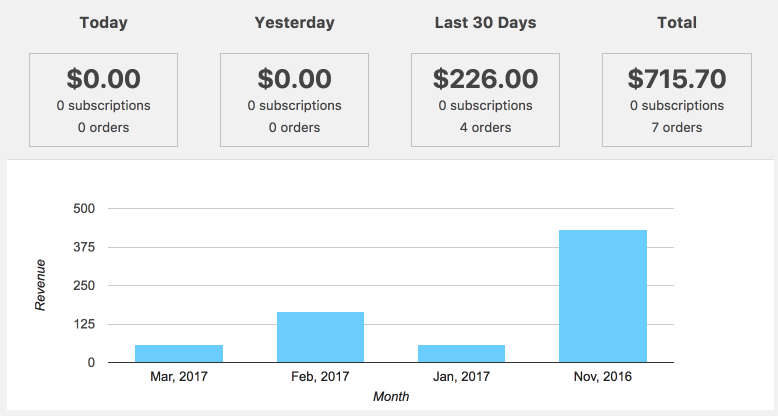Screen dimensions: 778x416
Task: Click 0 subscriptions under Last 30 Days
Action: point(485,106)
